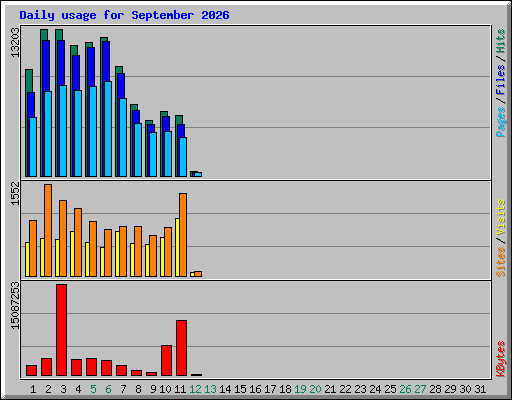Click the yellow Visits bar for day 11
The height and width of the screenshot is (400, 512).
tap(177, 247)
